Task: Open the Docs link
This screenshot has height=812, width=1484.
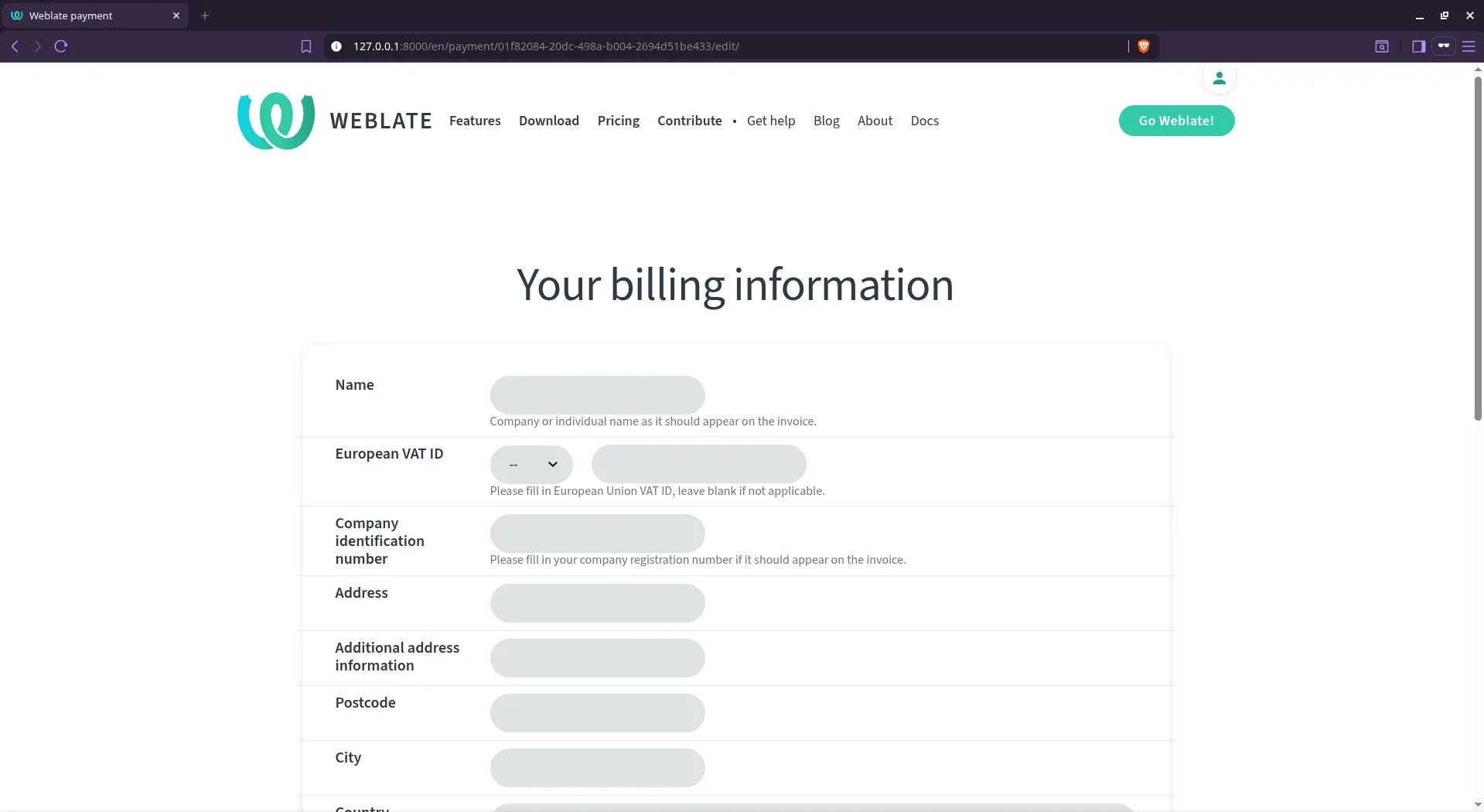Action: (925, 121)
